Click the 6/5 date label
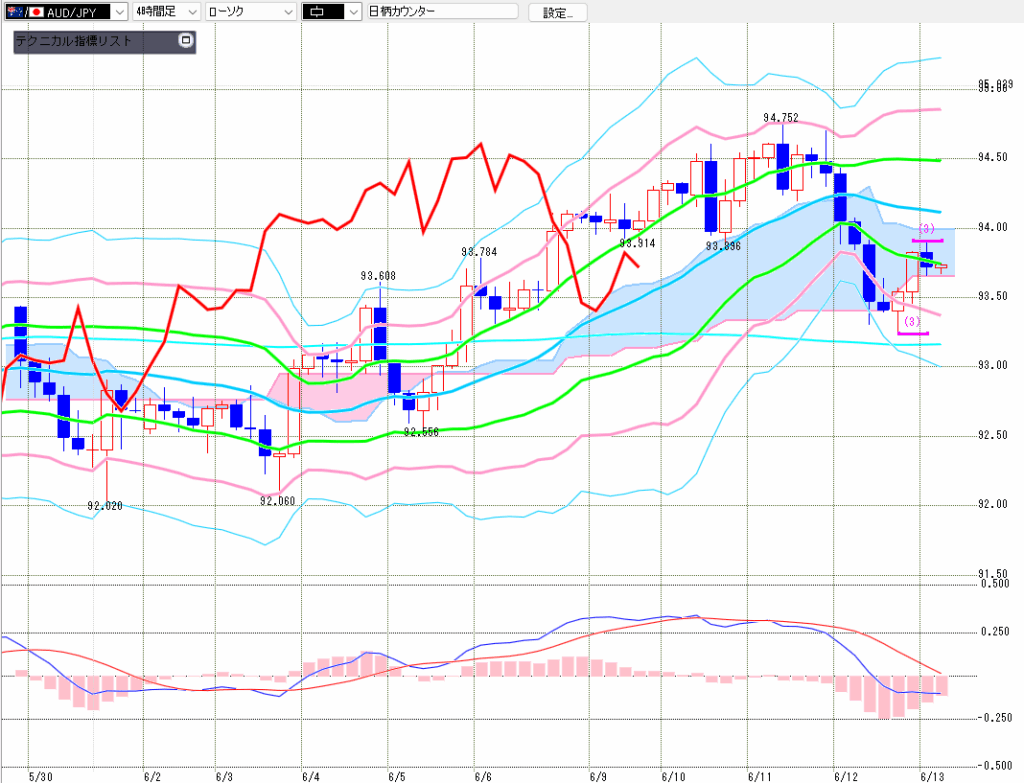Image resolution: width=1024 pixels, height=783 pixels. (396, 776)
